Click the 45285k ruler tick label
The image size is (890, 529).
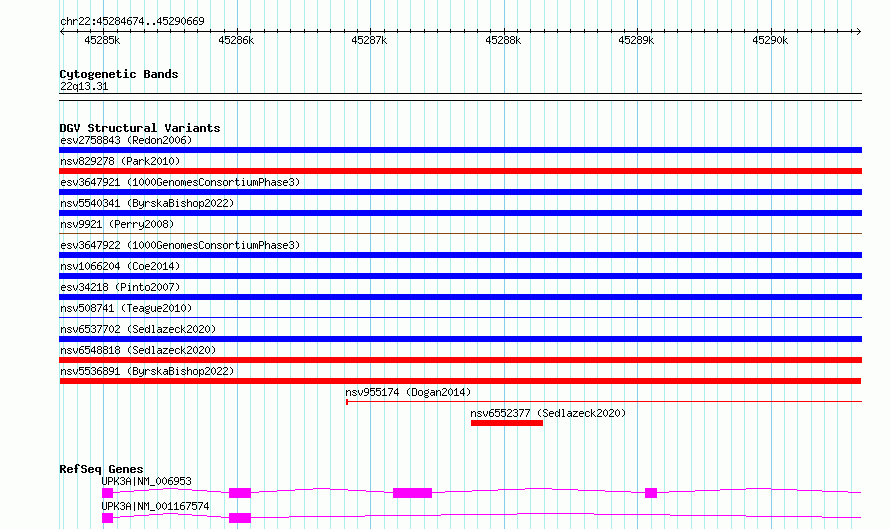click(x=102, y=40)
